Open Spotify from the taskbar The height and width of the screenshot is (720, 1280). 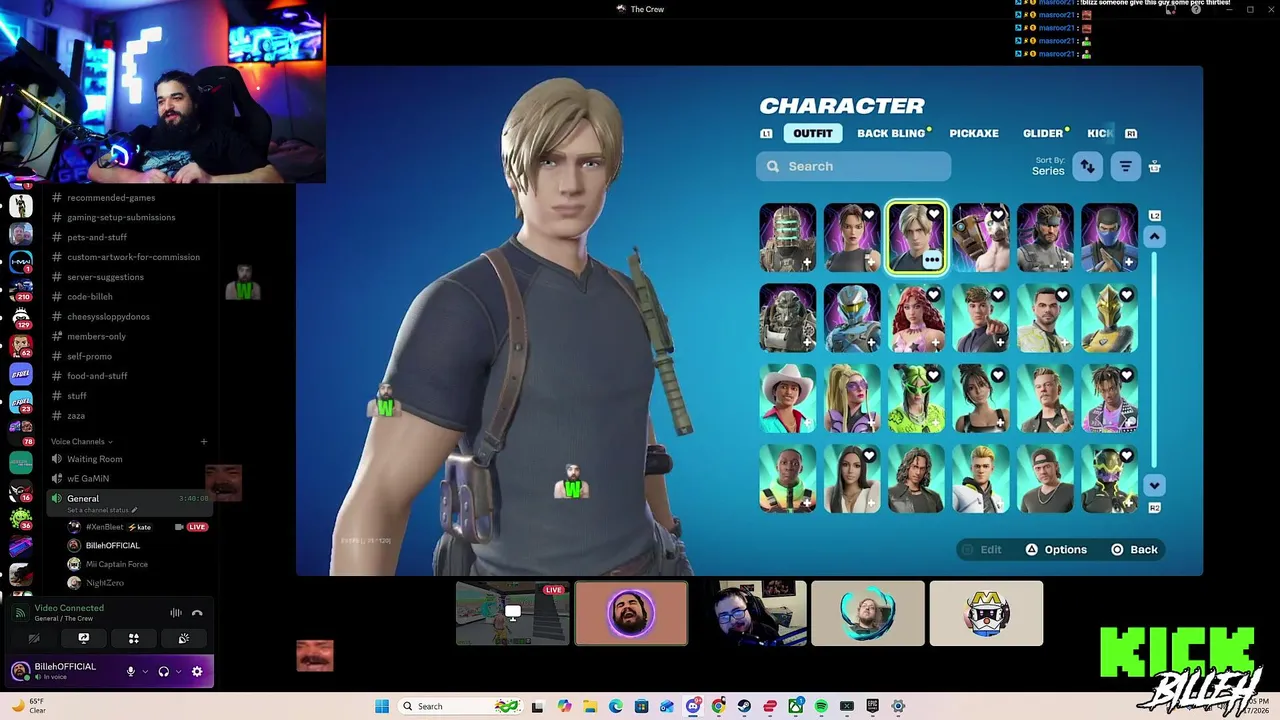tap(821, 706)
